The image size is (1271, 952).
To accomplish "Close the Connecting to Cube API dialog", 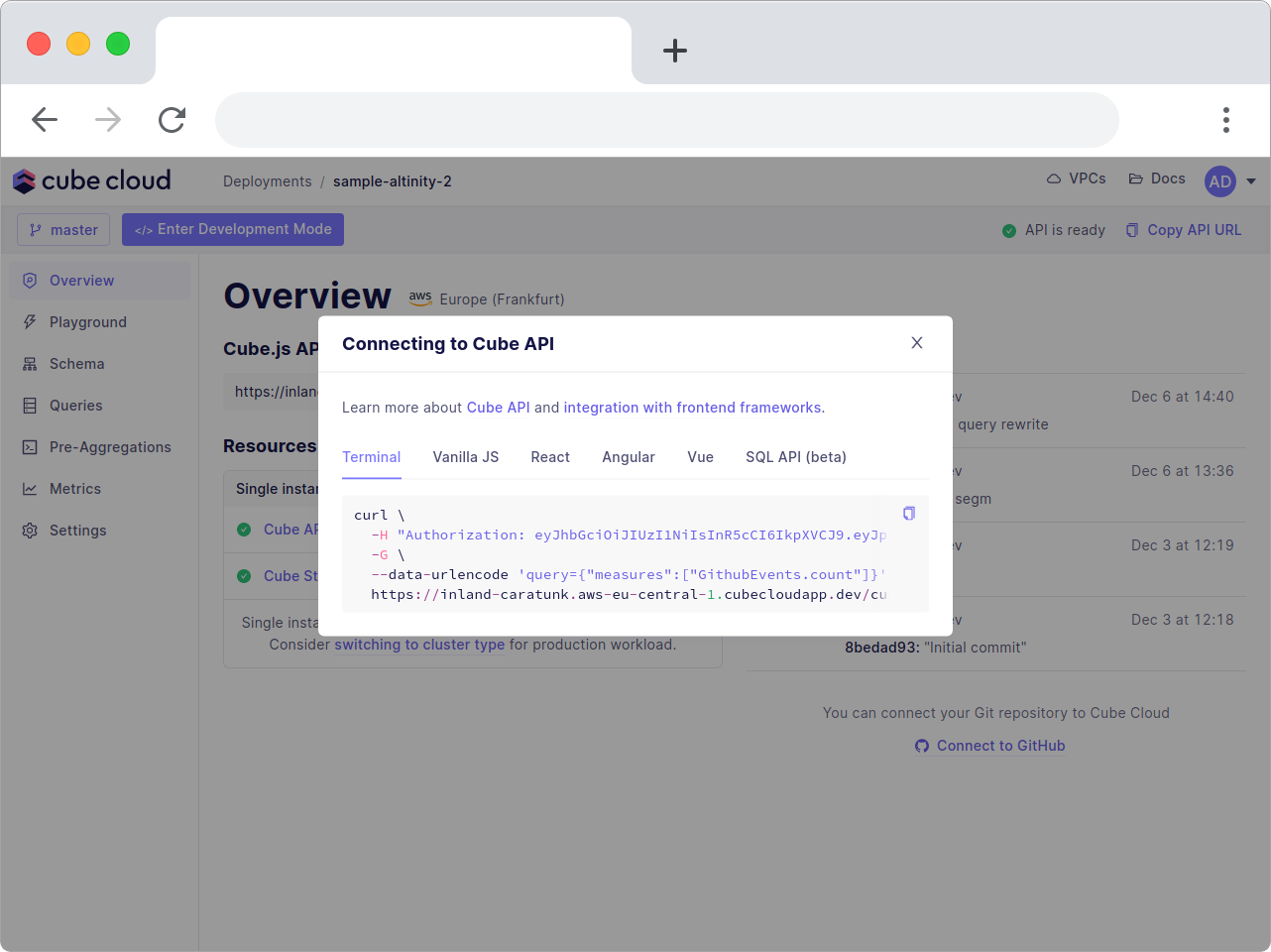I will click(917, 343).
